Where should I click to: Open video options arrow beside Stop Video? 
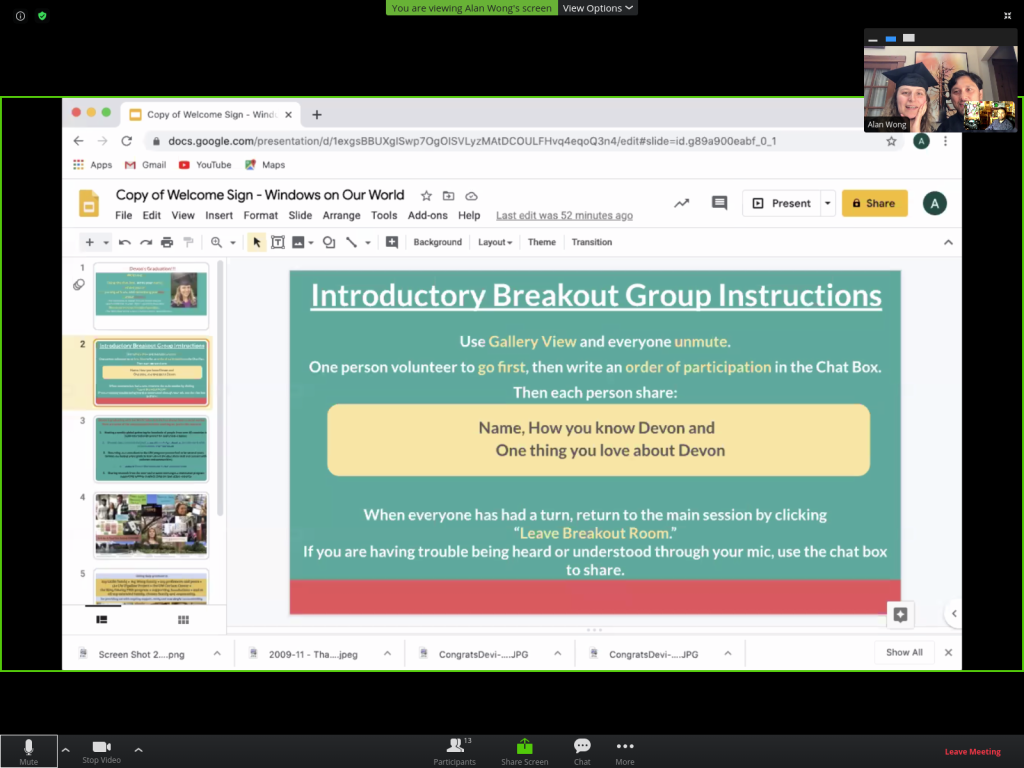click(x=138, y=749)
